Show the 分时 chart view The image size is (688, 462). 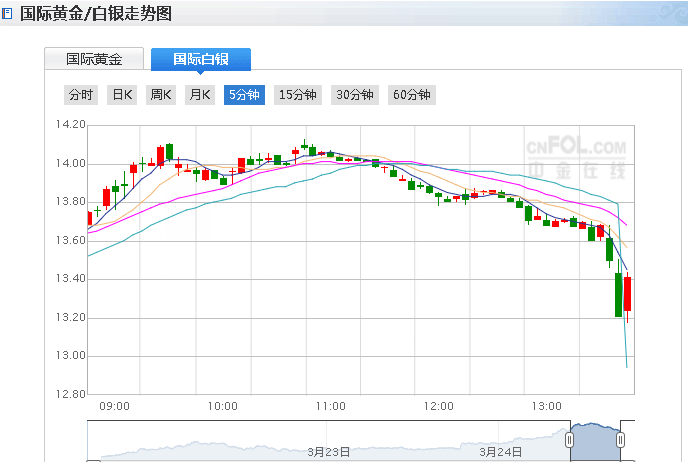(81, 95)
